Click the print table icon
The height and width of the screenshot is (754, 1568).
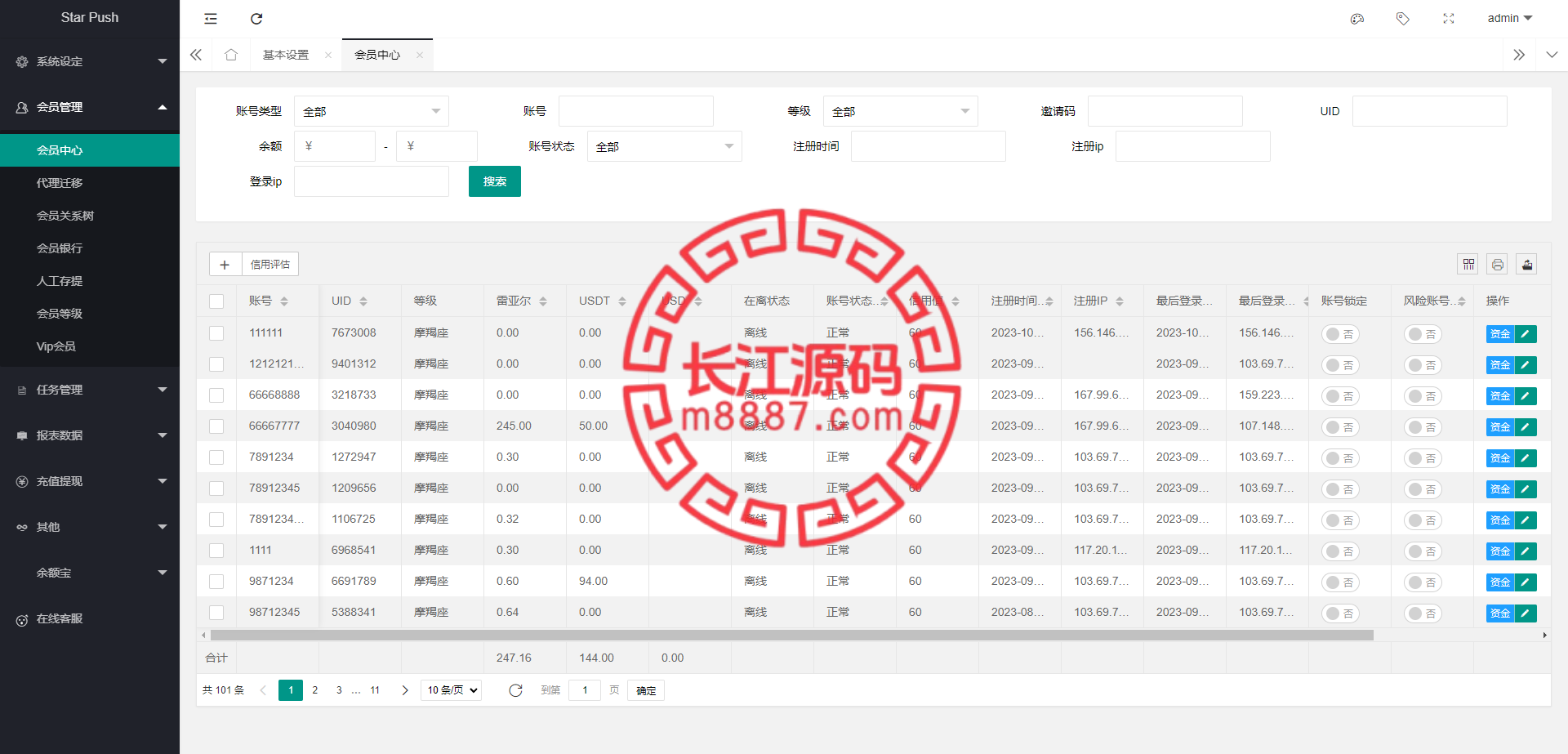pos(1498,264)
